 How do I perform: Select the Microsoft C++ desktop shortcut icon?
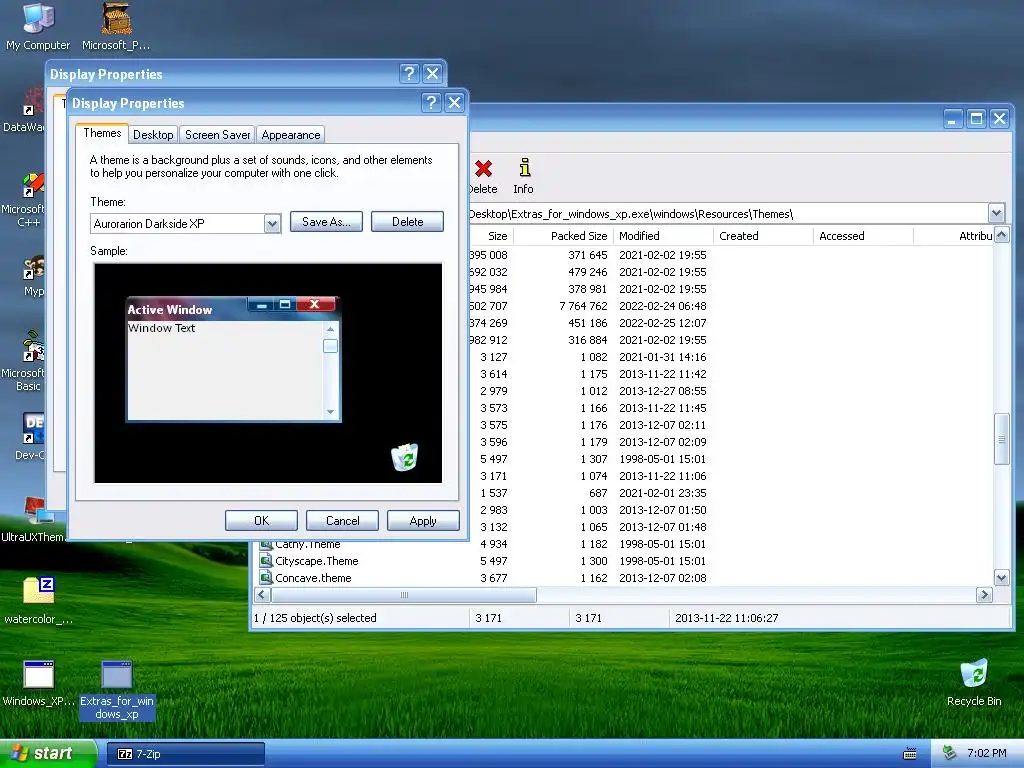tap(31, 185)
